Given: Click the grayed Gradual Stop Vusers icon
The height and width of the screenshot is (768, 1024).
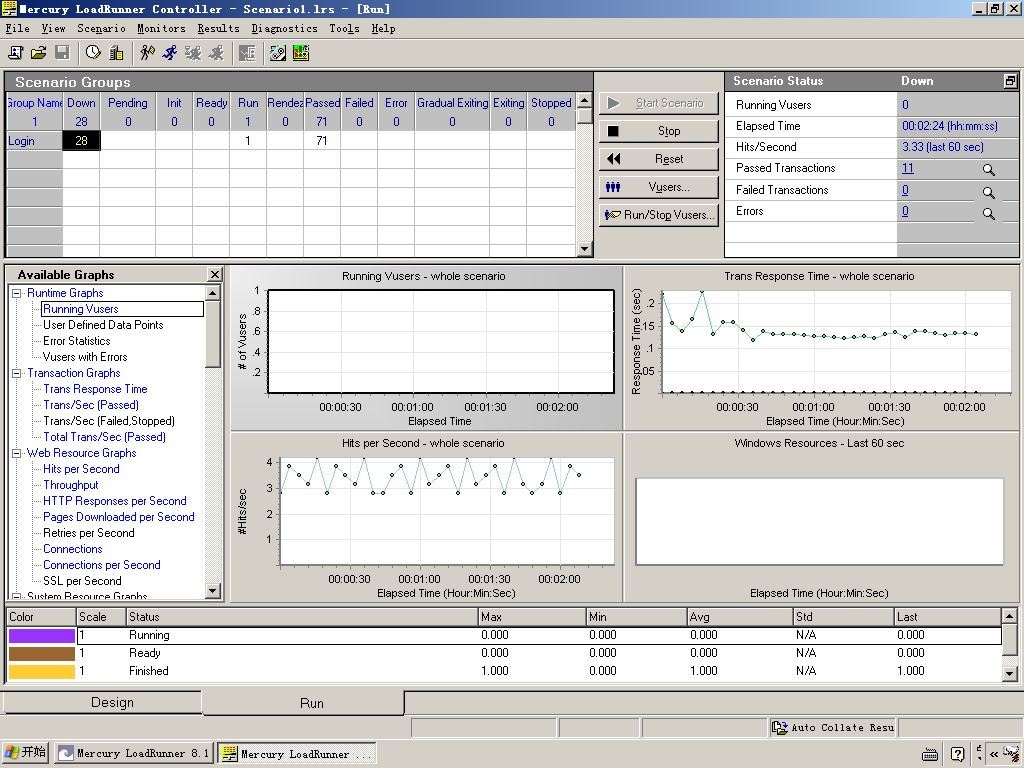Looking at the screenshot, I should [193, 53].
